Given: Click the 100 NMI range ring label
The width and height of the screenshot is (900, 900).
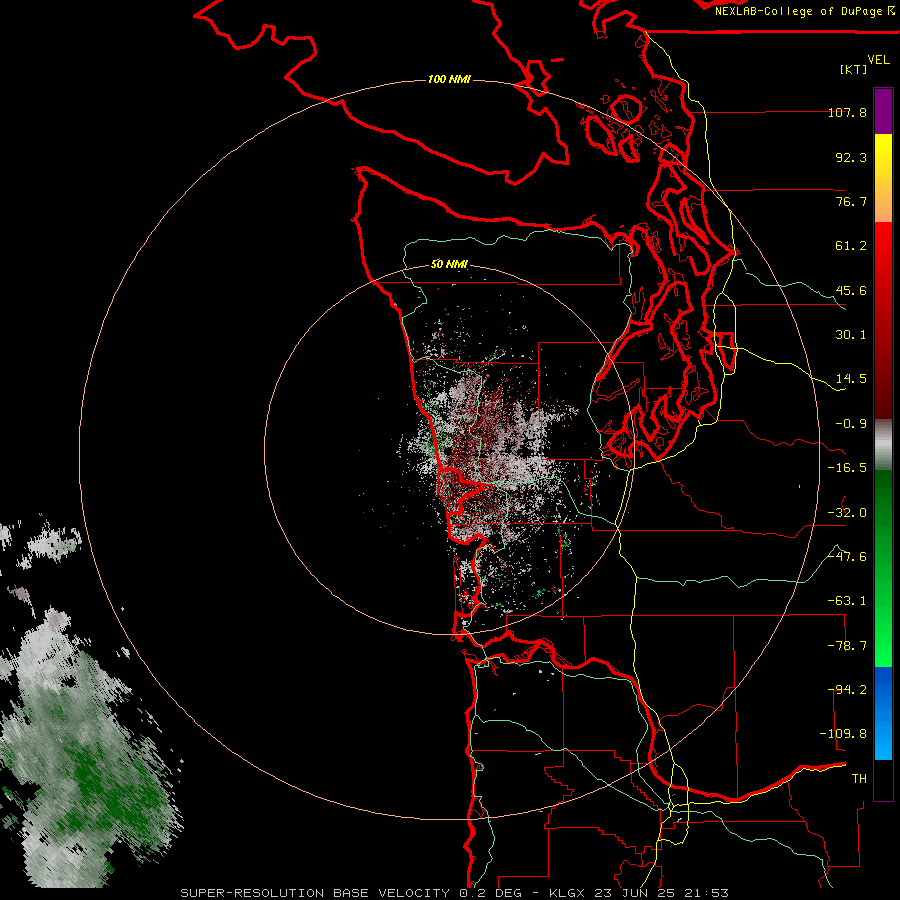Looking at the screenshot, I should (x=449, y=79).
